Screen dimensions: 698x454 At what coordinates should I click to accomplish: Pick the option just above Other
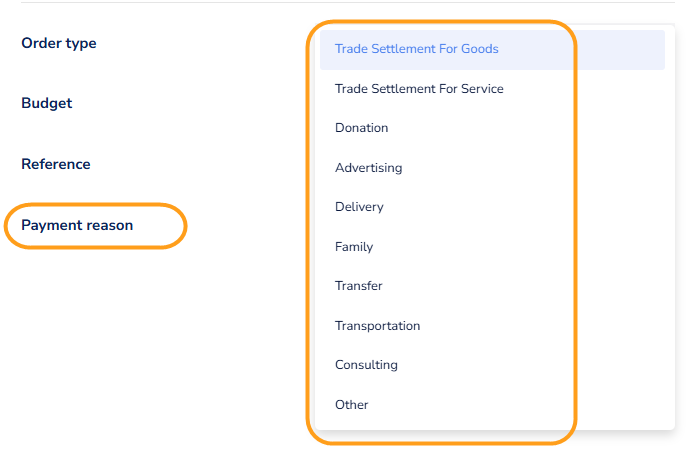(x=367, y=365)
